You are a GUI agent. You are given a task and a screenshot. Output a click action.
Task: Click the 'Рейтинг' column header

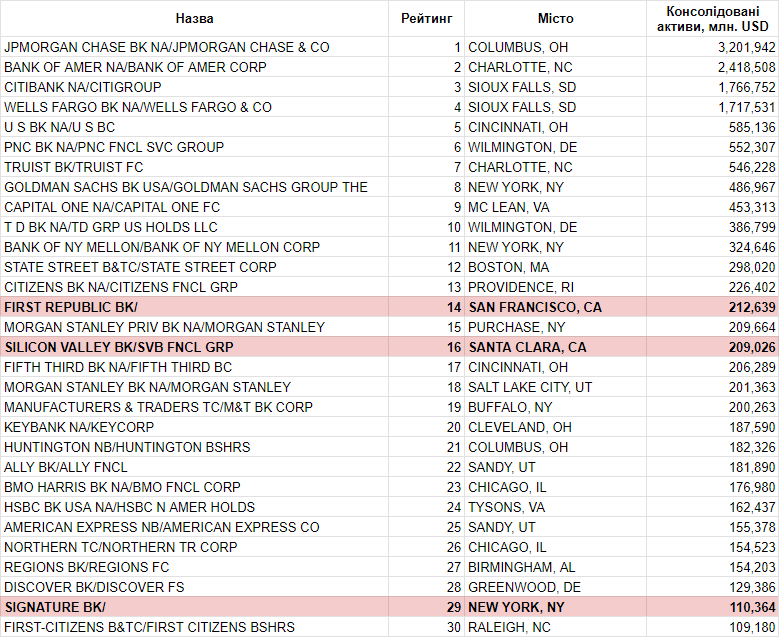coord(427,18)
